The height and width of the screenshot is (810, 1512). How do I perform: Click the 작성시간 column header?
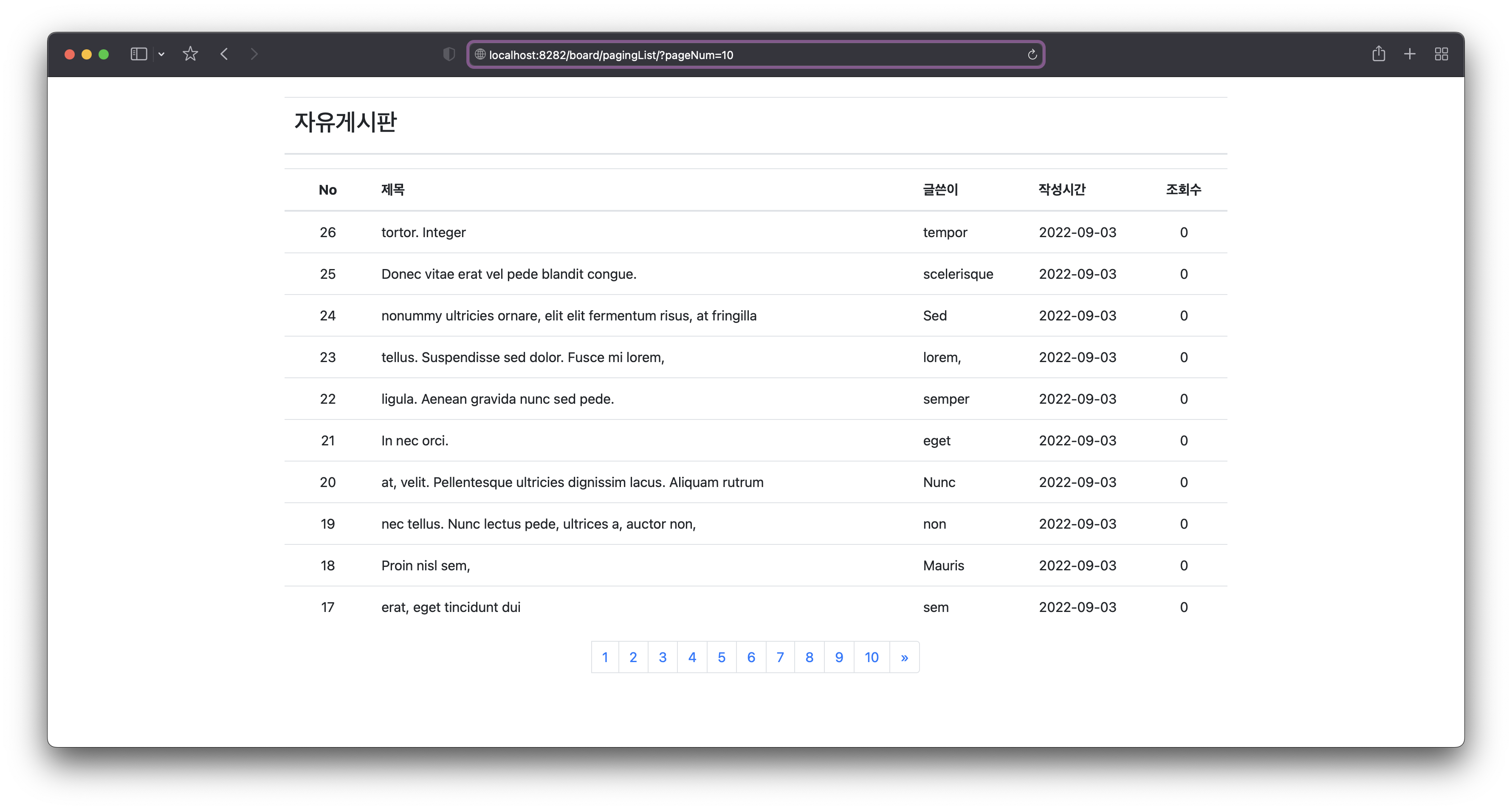click(x=1062, y=190)
